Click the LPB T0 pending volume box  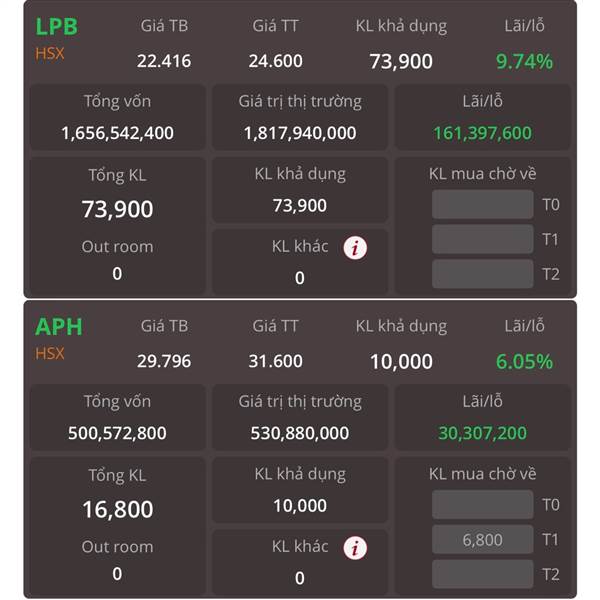click(483, 204)
